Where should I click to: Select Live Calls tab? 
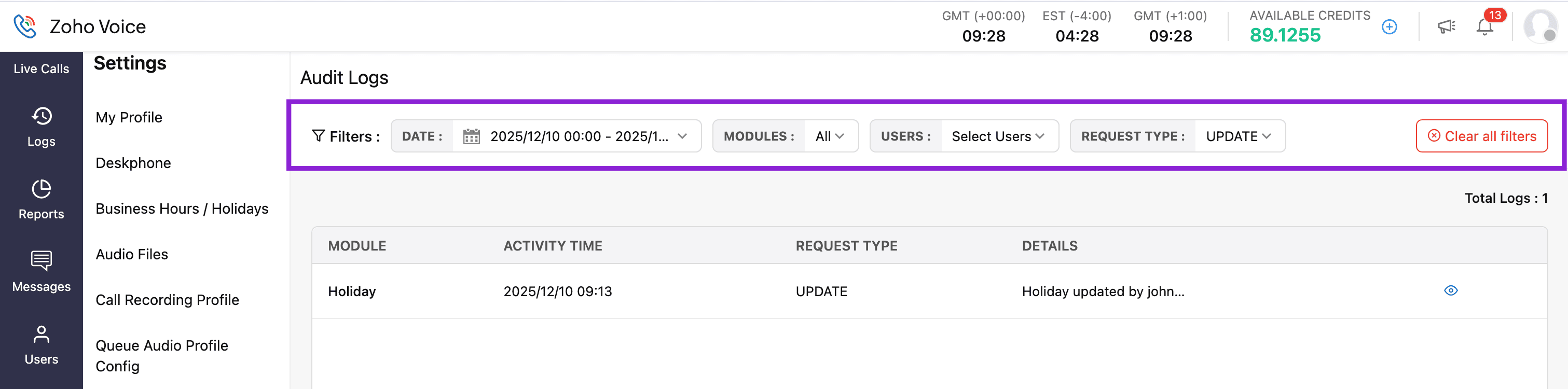coord(42,69)
